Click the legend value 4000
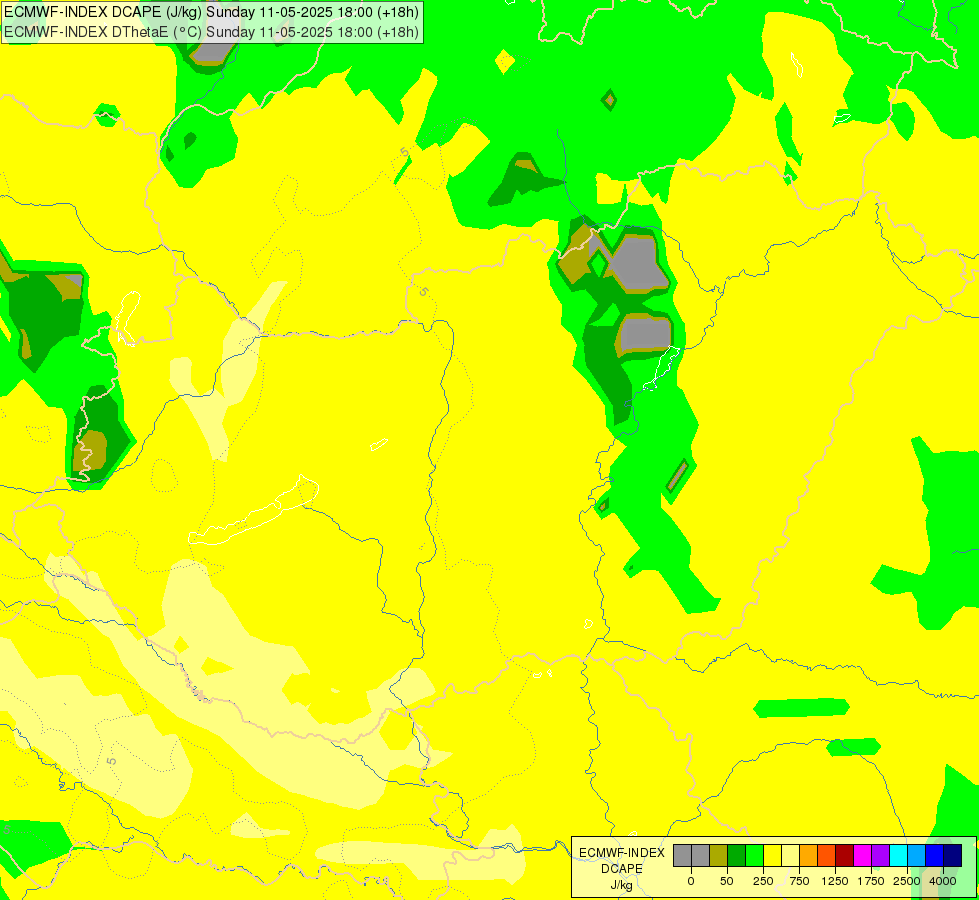The width and height of the screenshot is (979, 900). tap(943, 881)
